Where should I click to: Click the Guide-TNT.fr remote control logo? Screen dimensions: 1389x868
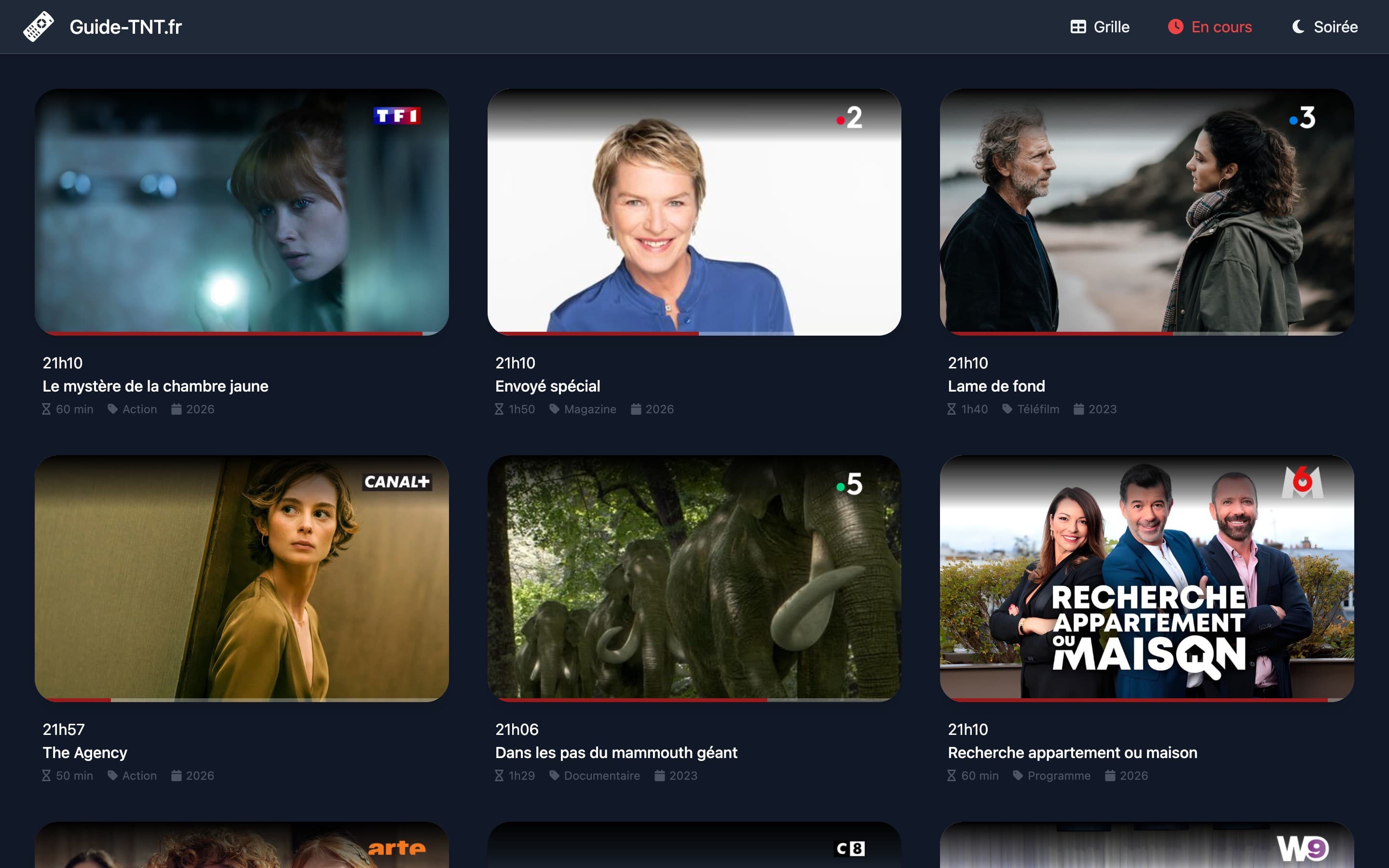click(39, 27)
